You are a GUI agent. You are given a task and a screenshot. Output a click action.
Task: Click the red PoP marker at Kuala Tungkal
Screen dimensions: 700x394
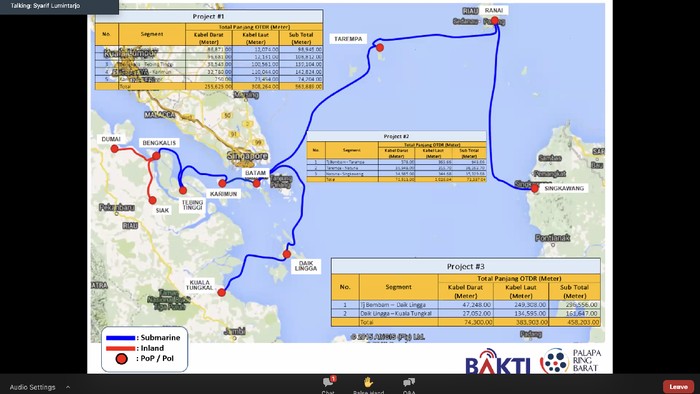[221, 293]
